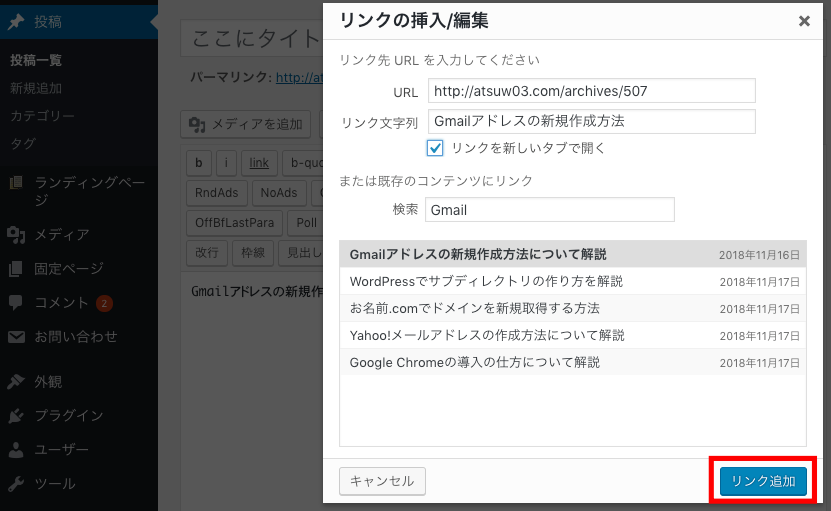Select お名前.comでドメインを新規取得する方法 result
Image resolution: width=831 pixels, height=511 pixels.
[x=573, y=308]
